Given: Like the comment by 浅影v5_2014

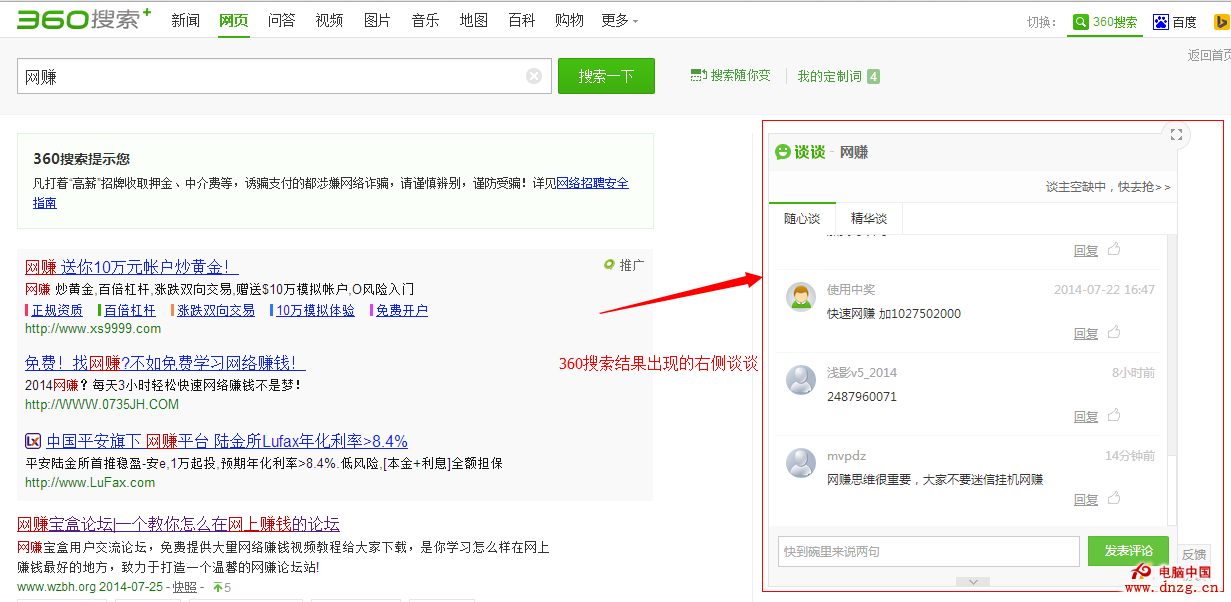Looking at the screenshot, I should coord(1113,416).
